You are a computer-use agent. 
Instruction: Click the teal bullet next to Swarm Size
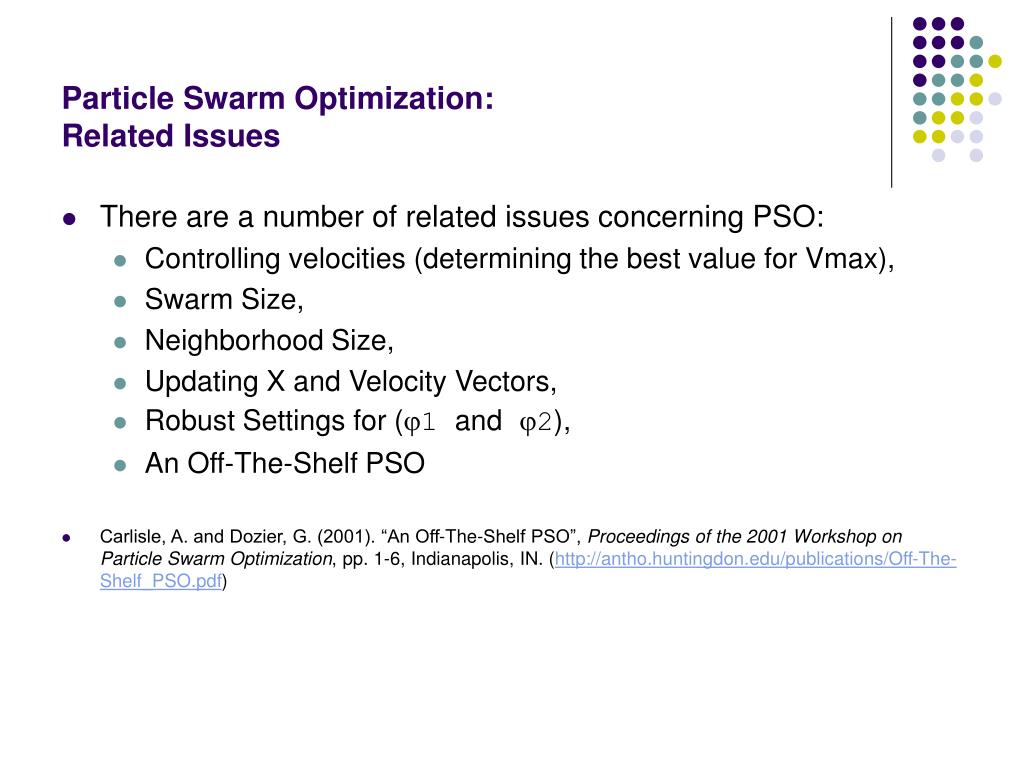click(120, 301)
